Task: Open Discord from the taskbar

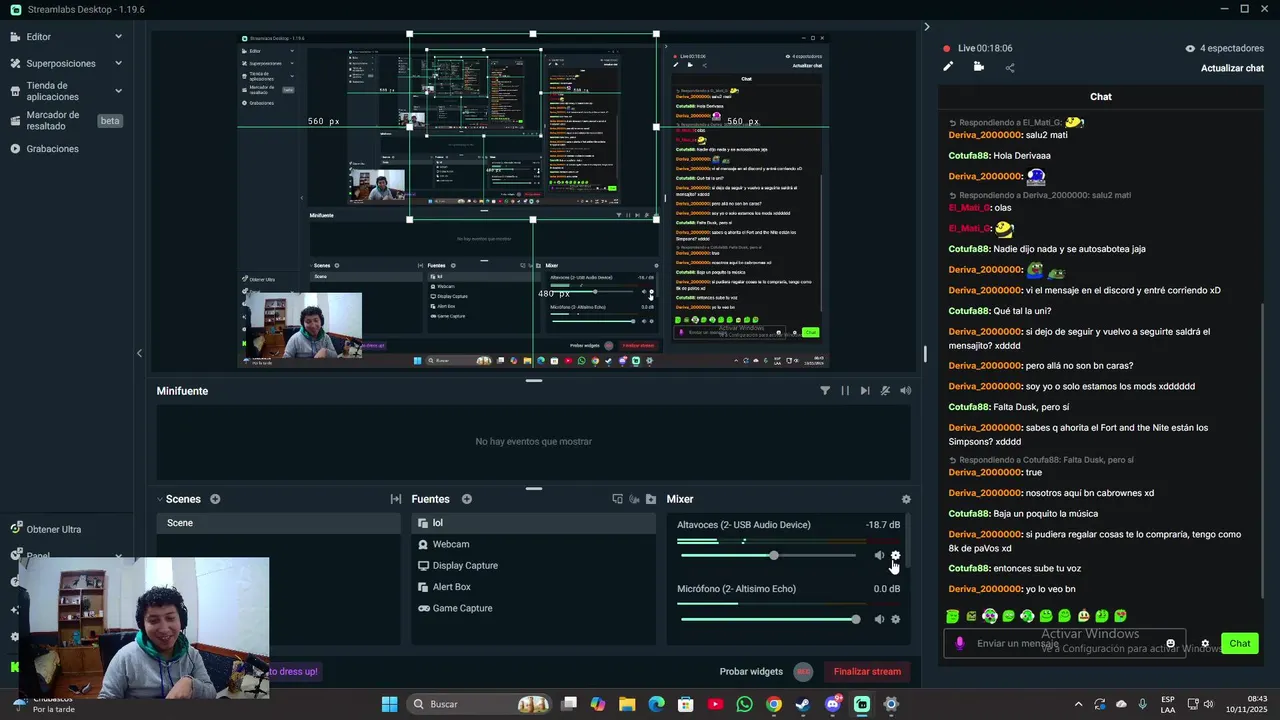Action: pos(833,704)
